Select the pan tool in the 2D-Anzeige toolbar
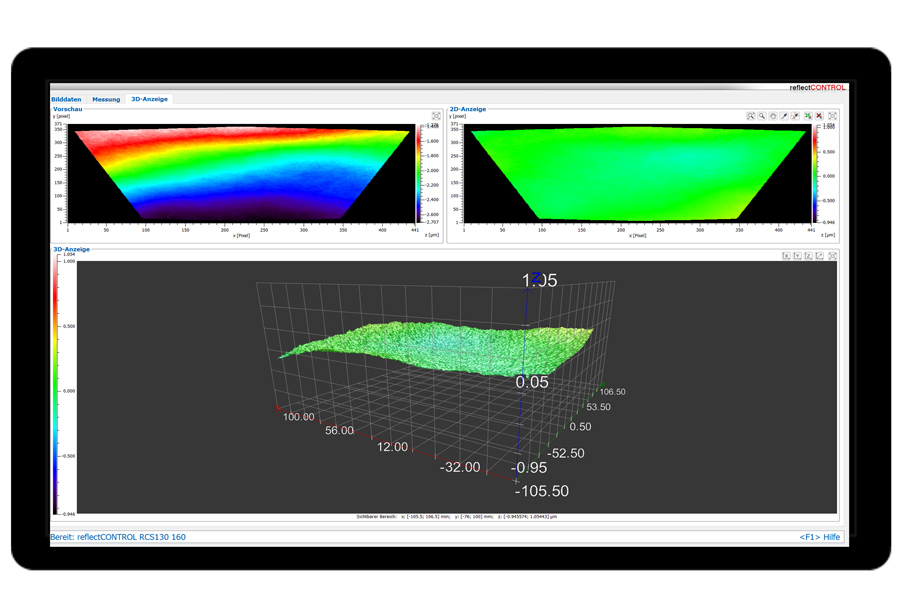The height and width of the screenshot is (600, 900). pyautogui.click(x=774, y=116)
